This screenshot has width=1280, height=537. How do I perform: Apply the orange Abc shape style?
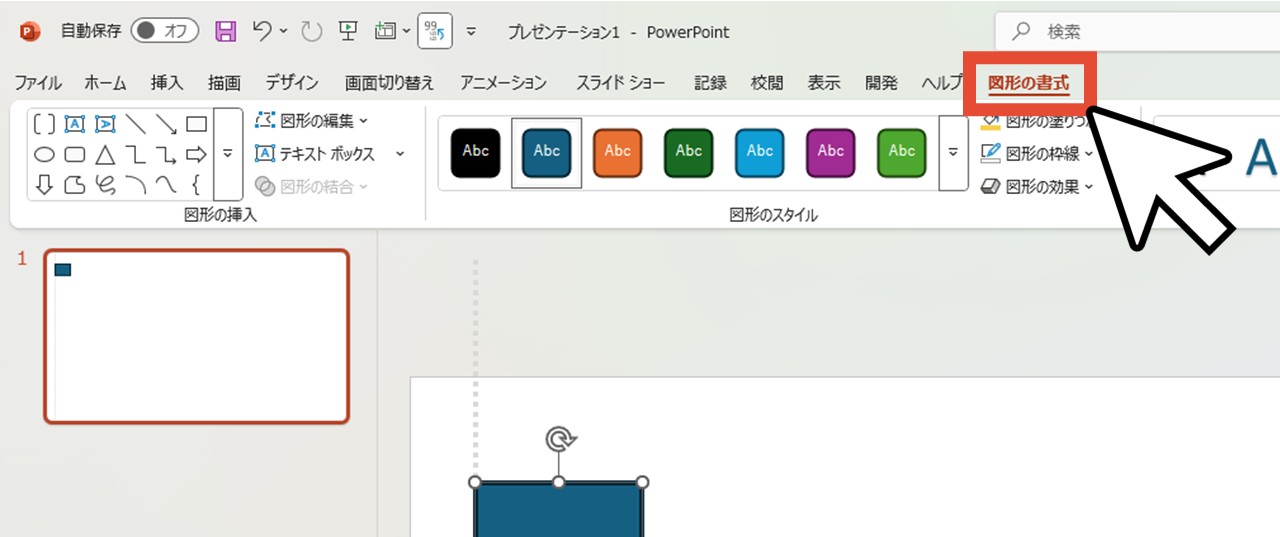pos(618,153)
